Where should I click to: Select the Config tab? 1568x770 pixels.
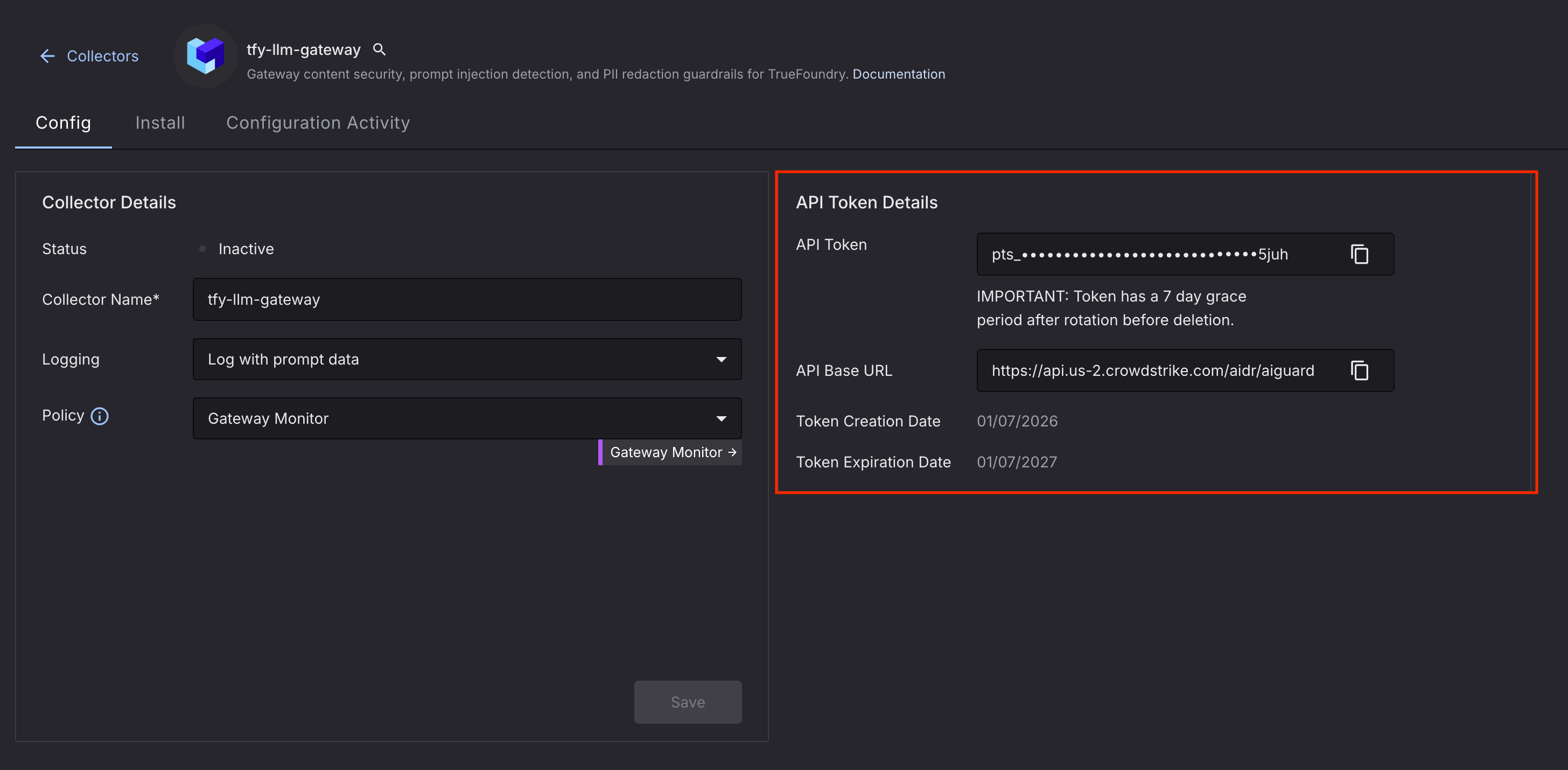coord(64,123)
